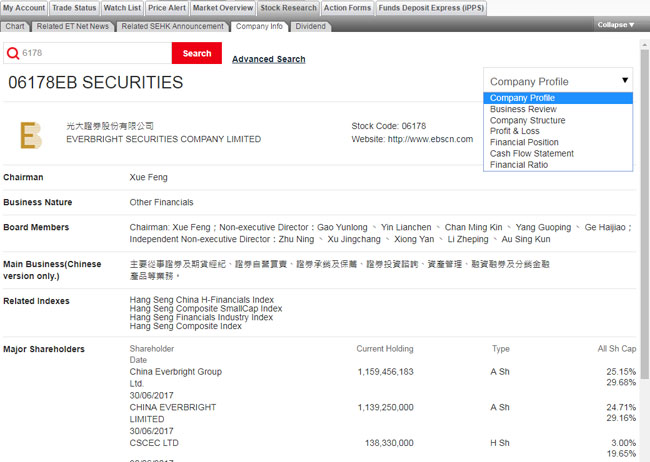650x462 pixels.
Task: Click the Current Holding column header
Action: tap(385, 349)
